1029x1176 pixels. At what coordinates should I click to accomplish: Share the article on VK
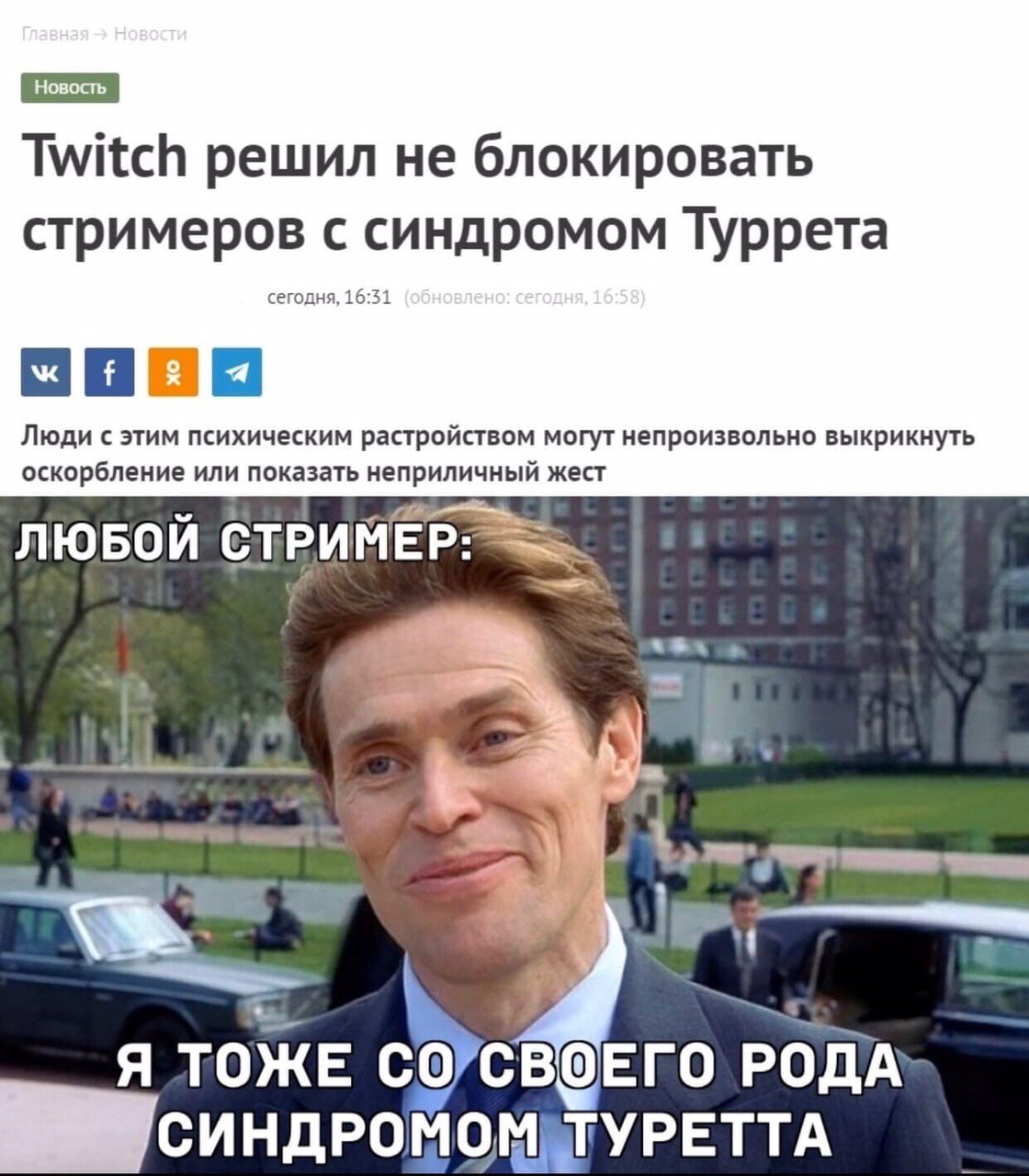point(45,372)
